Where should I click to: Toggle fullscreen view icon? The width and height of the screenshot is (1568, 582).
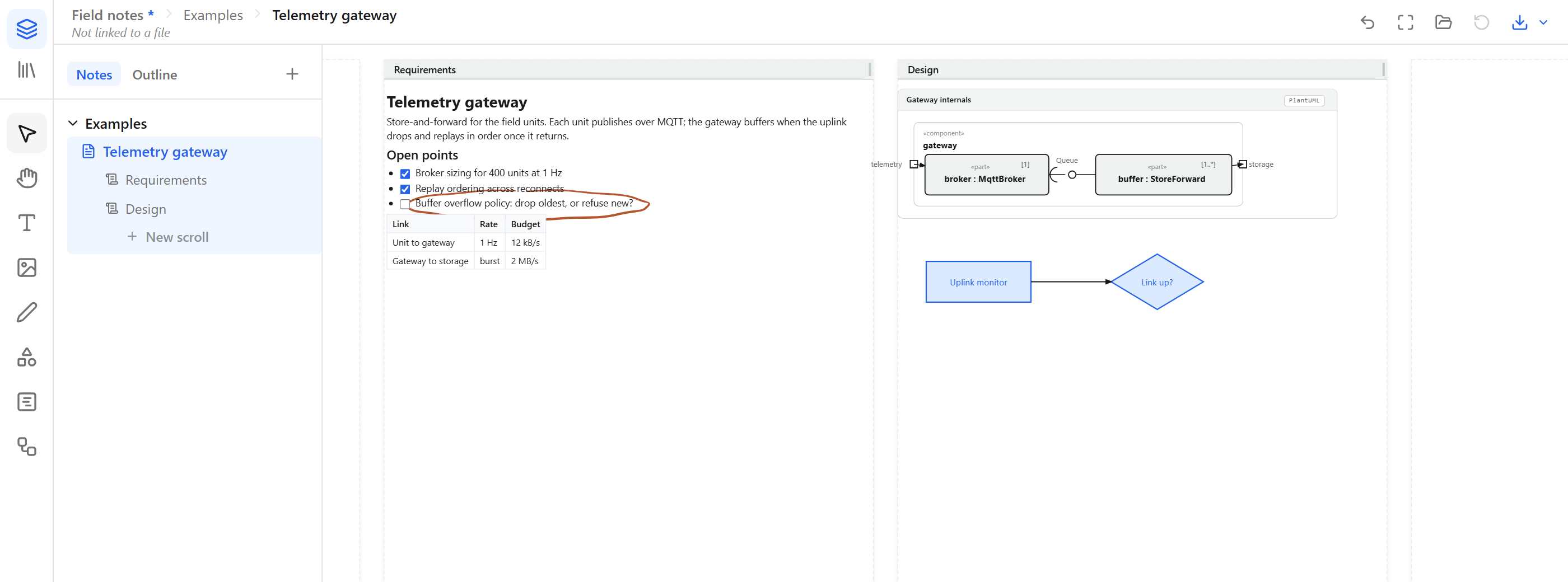point(1405,22)
